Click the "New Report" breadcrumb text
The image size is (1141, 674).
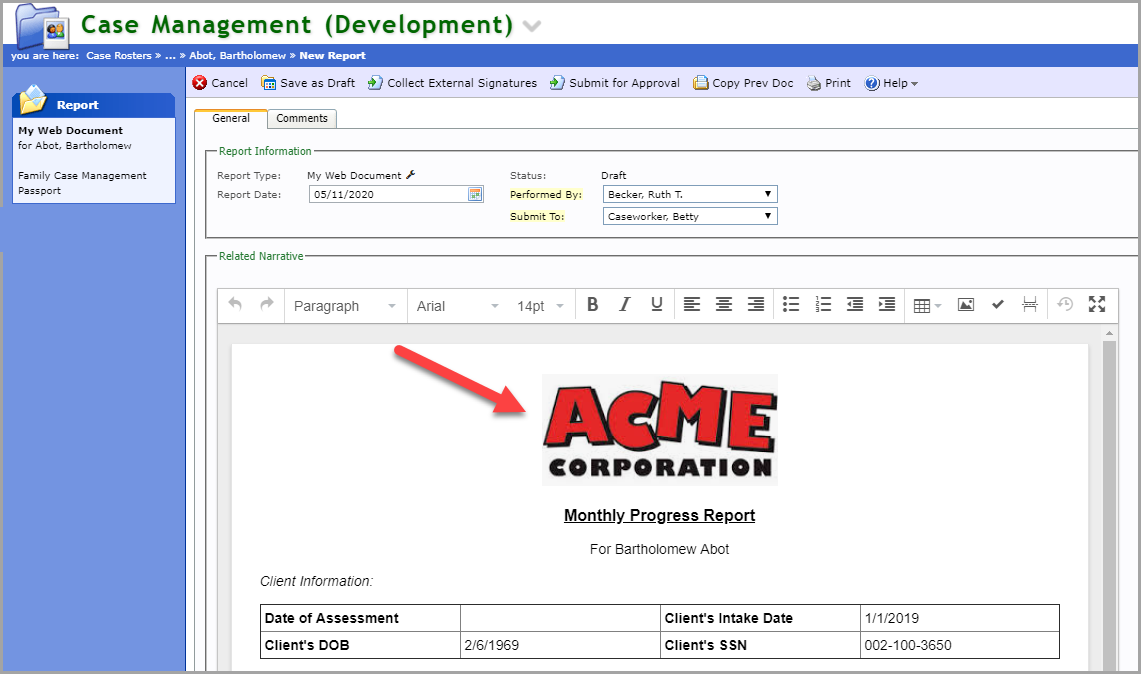click(333, 55)
